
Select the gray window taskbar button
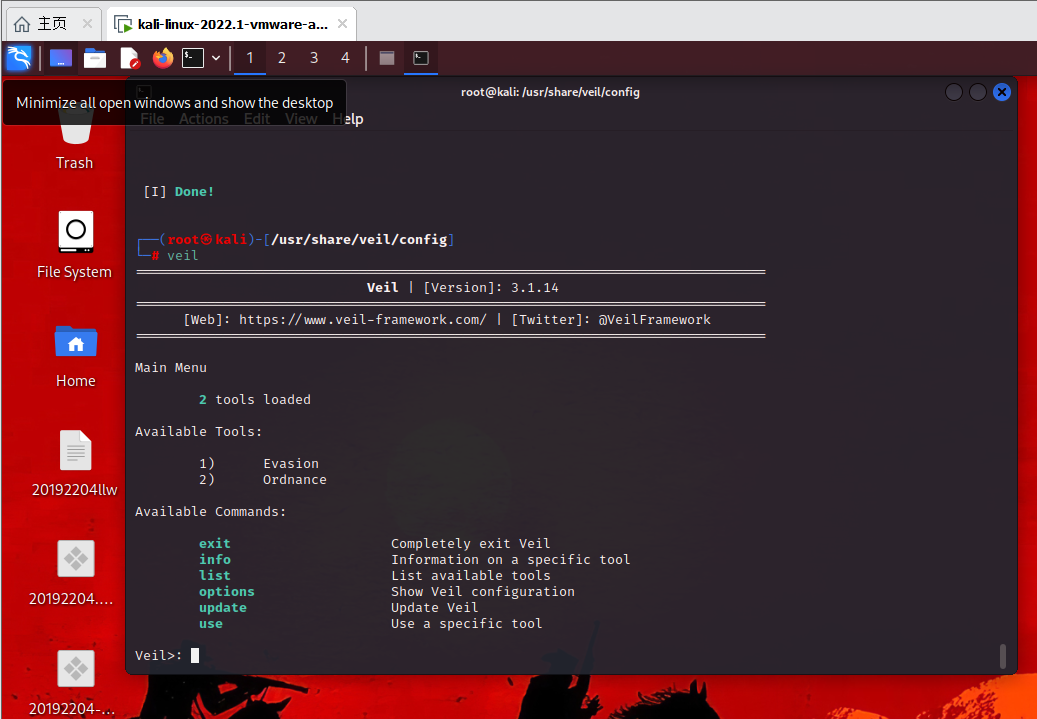pyautogui.click(x=387, y=58)
